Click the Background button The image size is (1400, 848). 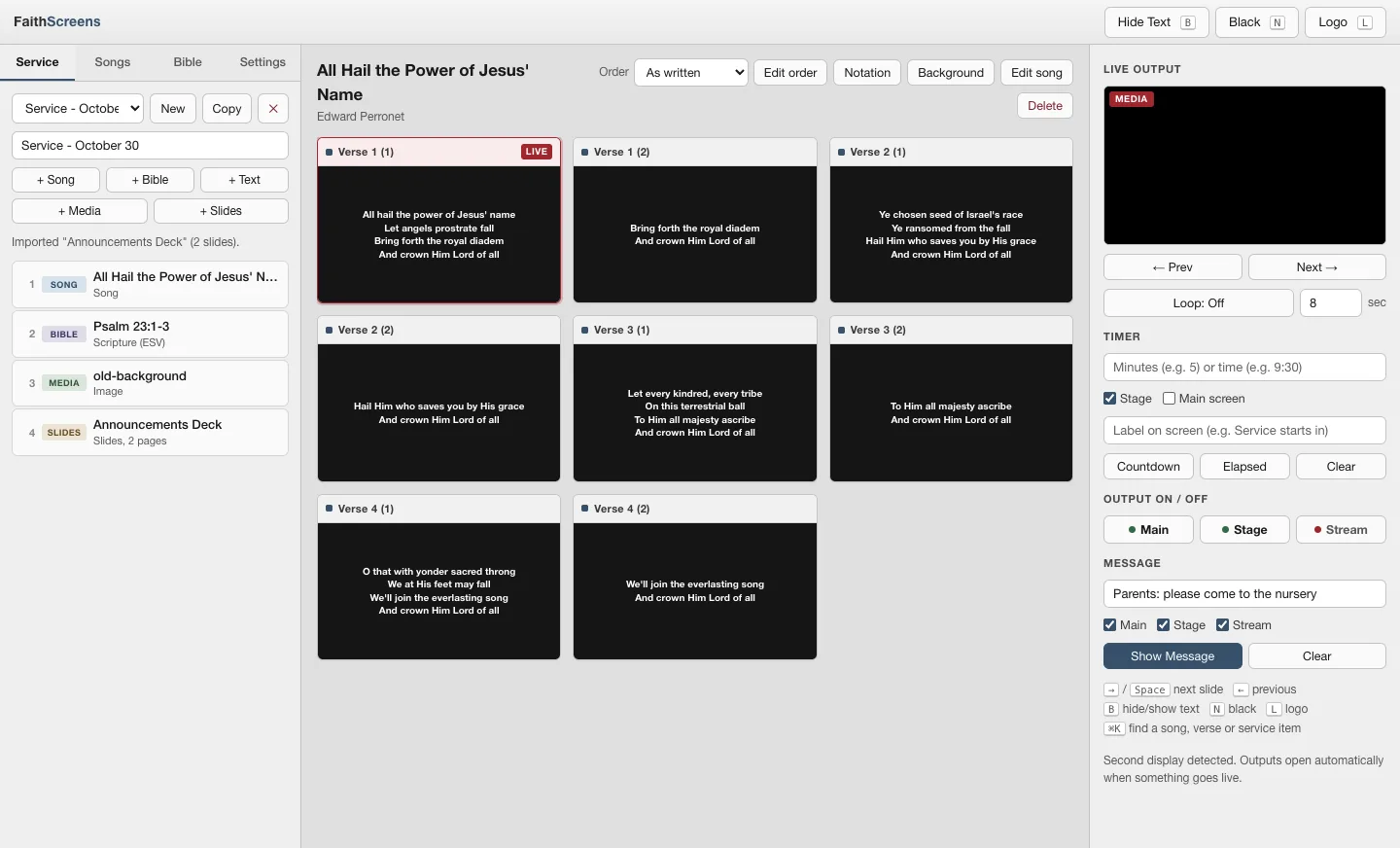[x=951, y=72]
